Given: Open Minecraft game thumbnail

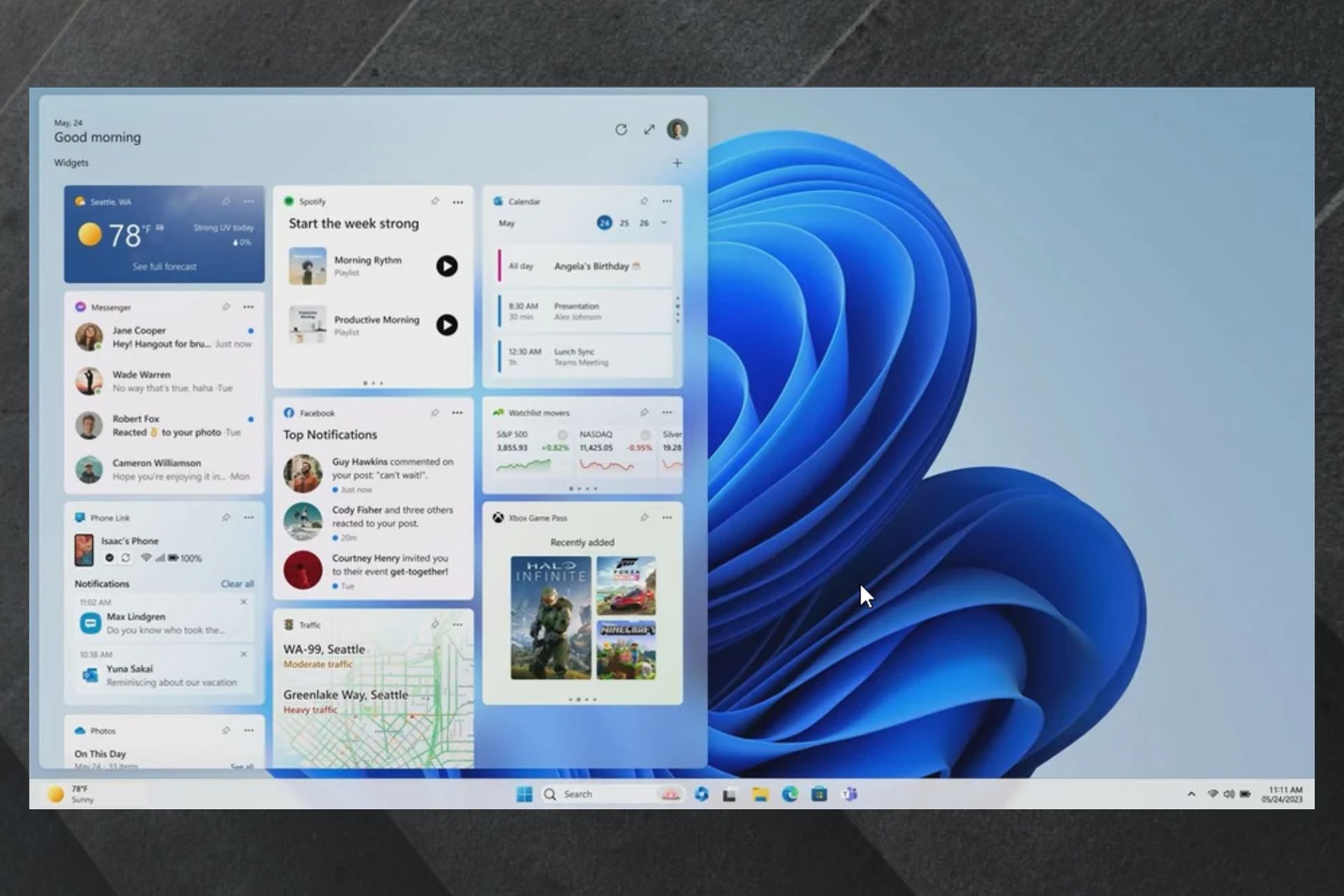Looking at the screenshot, I should tap(626, 650).
